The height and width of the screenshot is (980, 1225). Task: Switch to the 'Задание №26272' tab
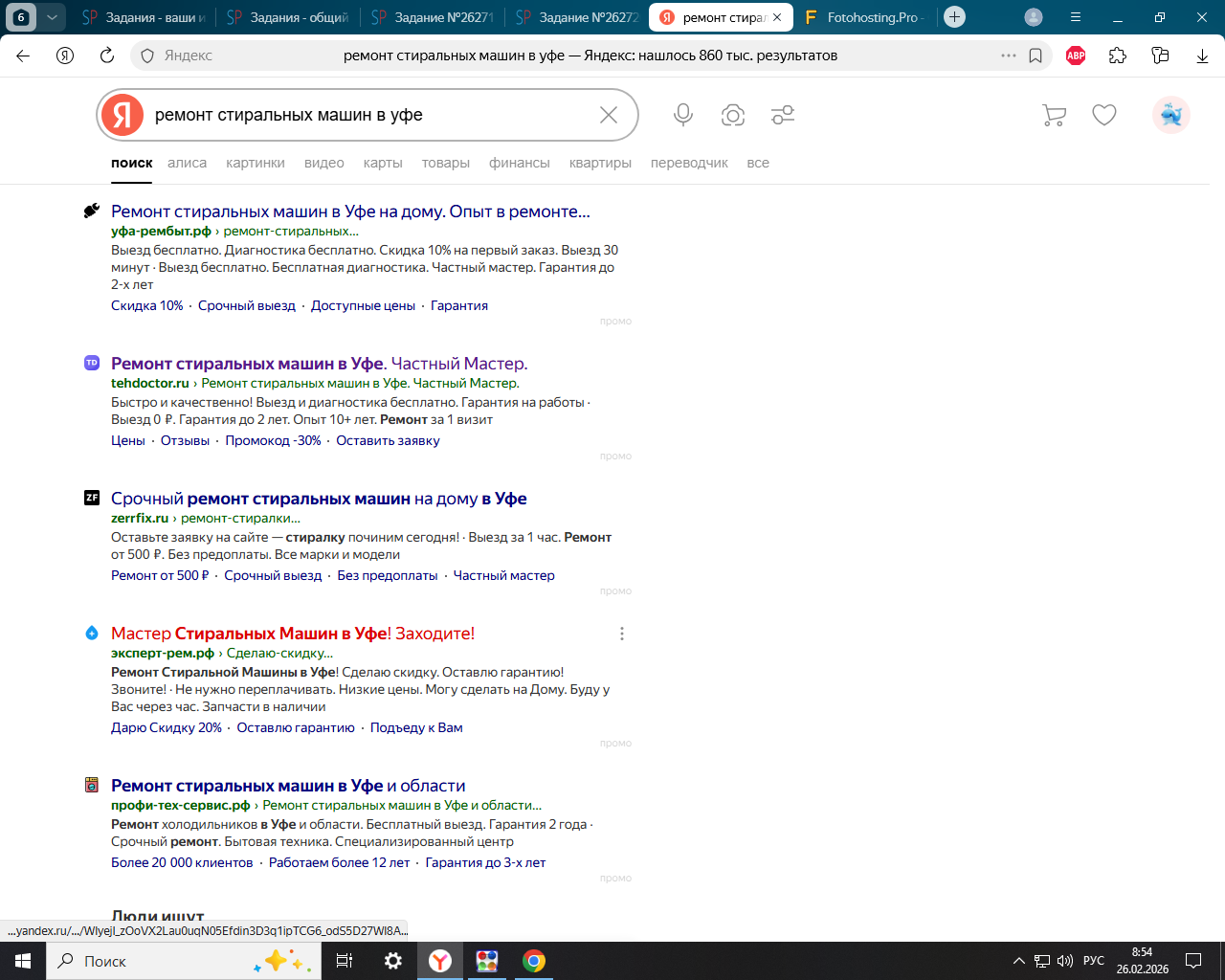pyautogui.click(x=578, y=17)
